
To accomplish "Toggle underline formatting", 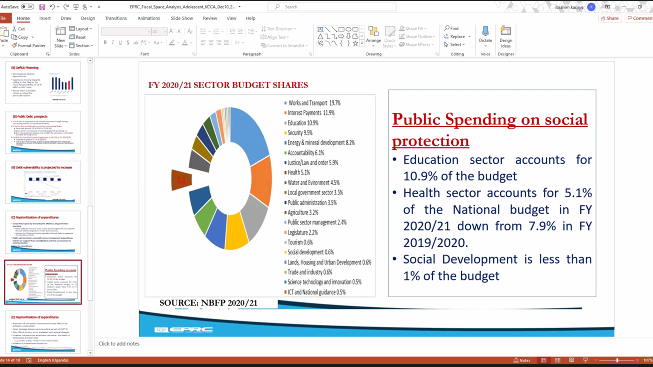I will (120, 42).
